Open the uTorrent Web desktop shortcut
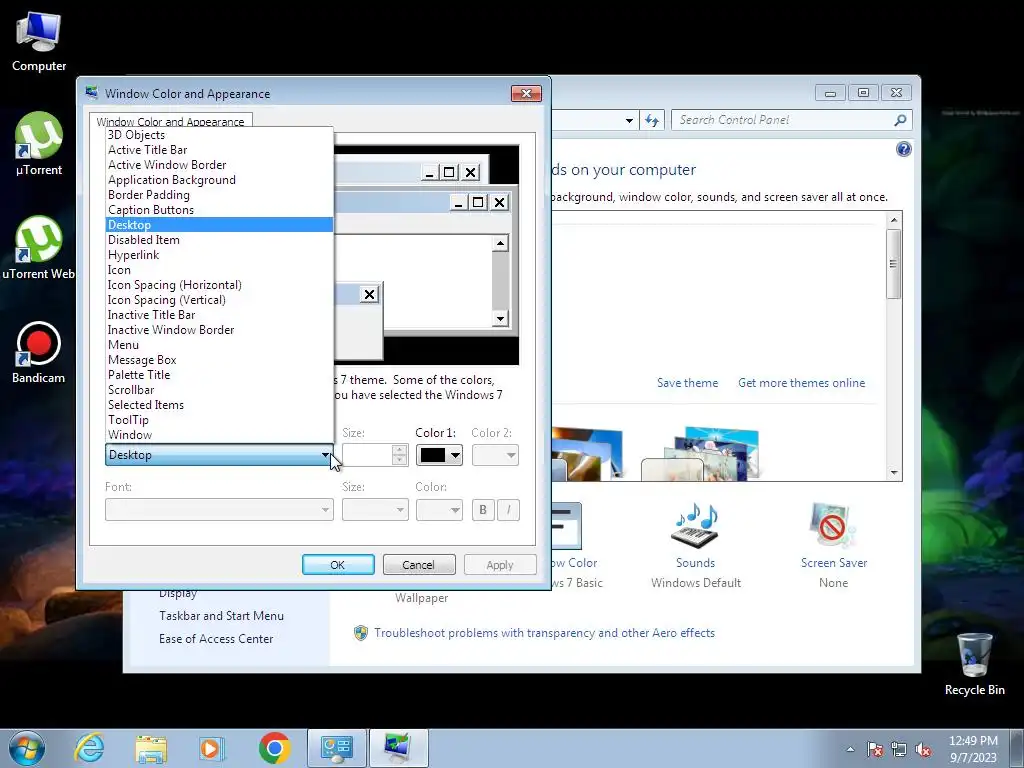 [x=39, y=248]
